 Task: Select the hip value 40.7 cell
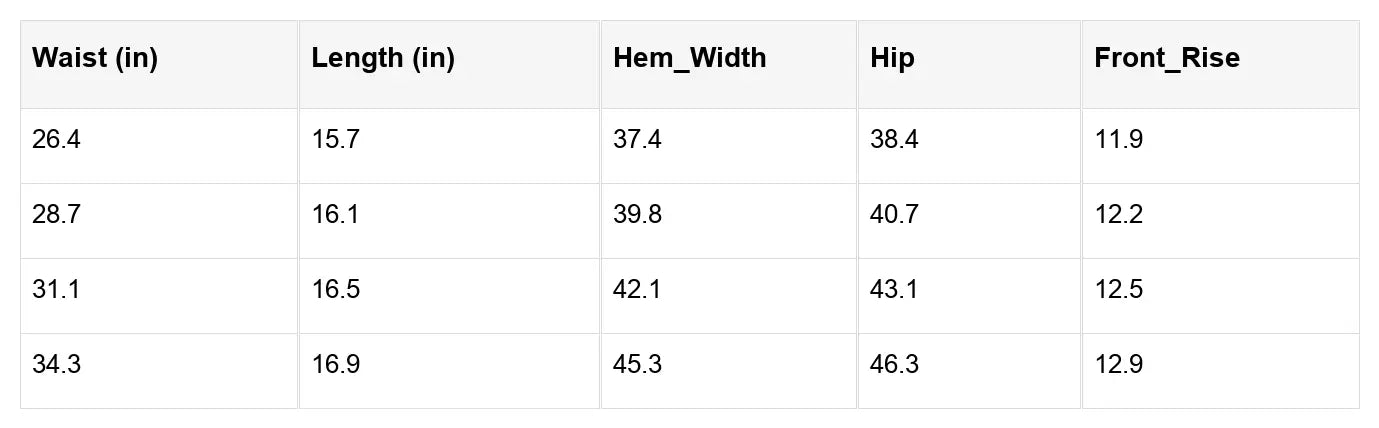click(x=895, y=215)
